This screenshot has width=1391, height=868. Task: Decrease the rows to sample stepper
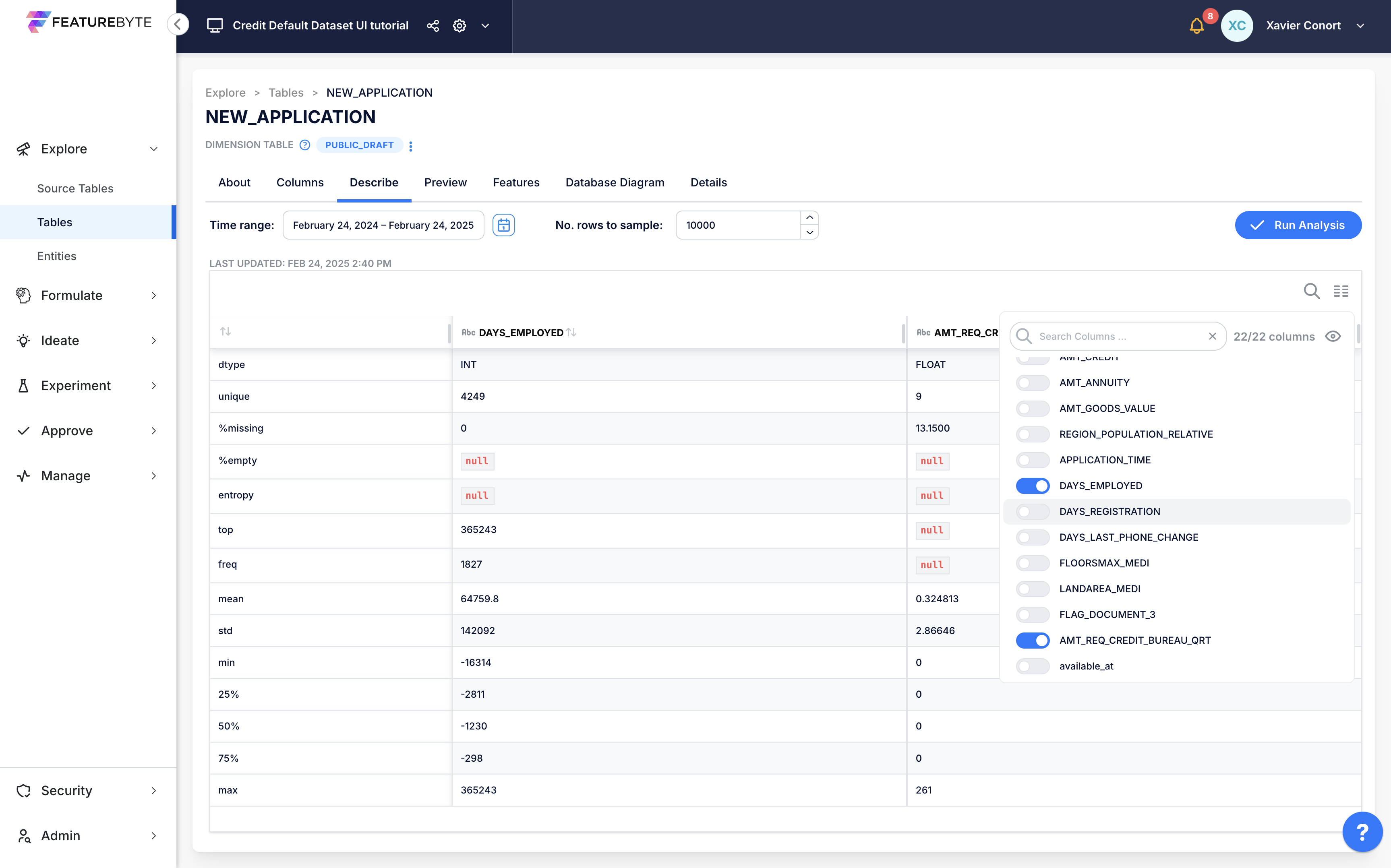(809, 232)
